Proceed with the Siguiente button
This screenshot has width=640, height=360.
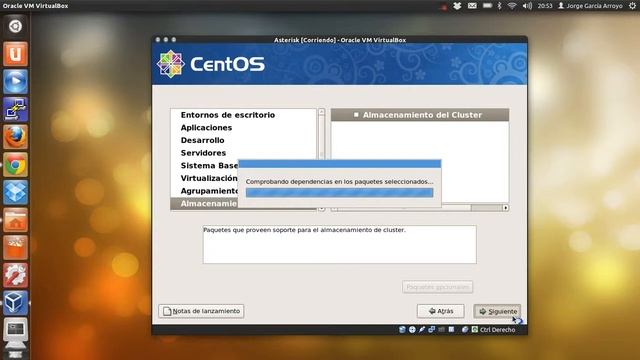[x=497, y=311]
